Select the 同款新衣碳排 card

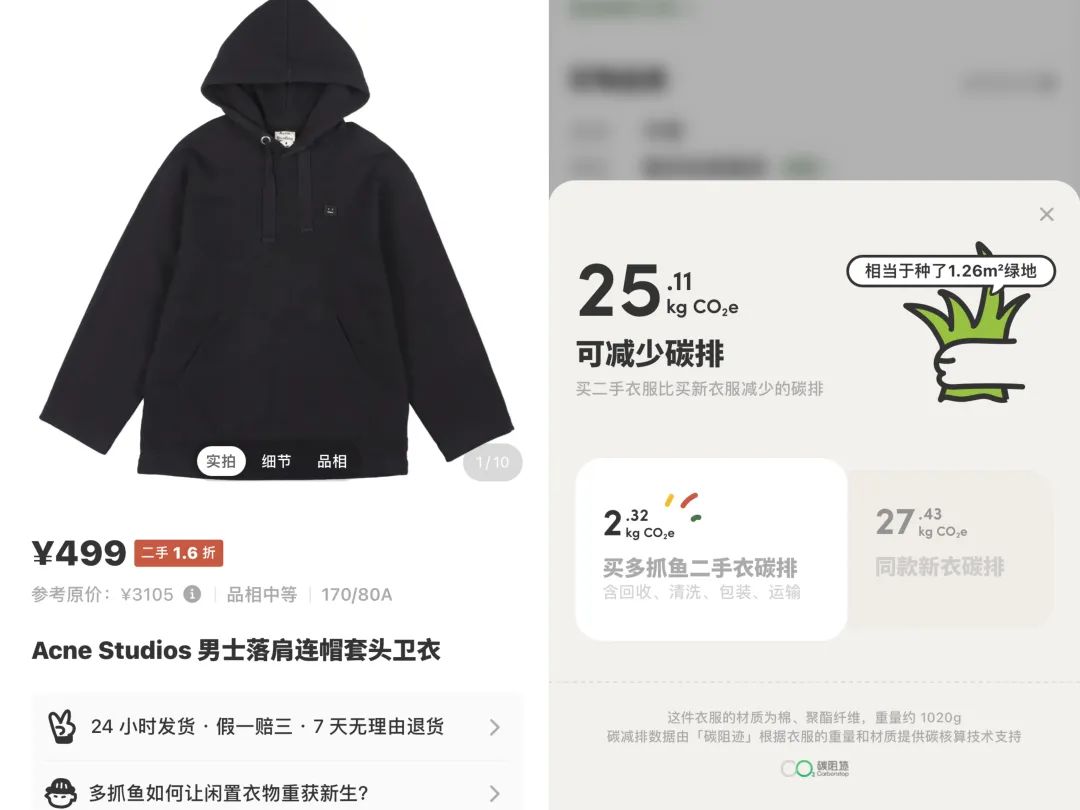point(951,549)
